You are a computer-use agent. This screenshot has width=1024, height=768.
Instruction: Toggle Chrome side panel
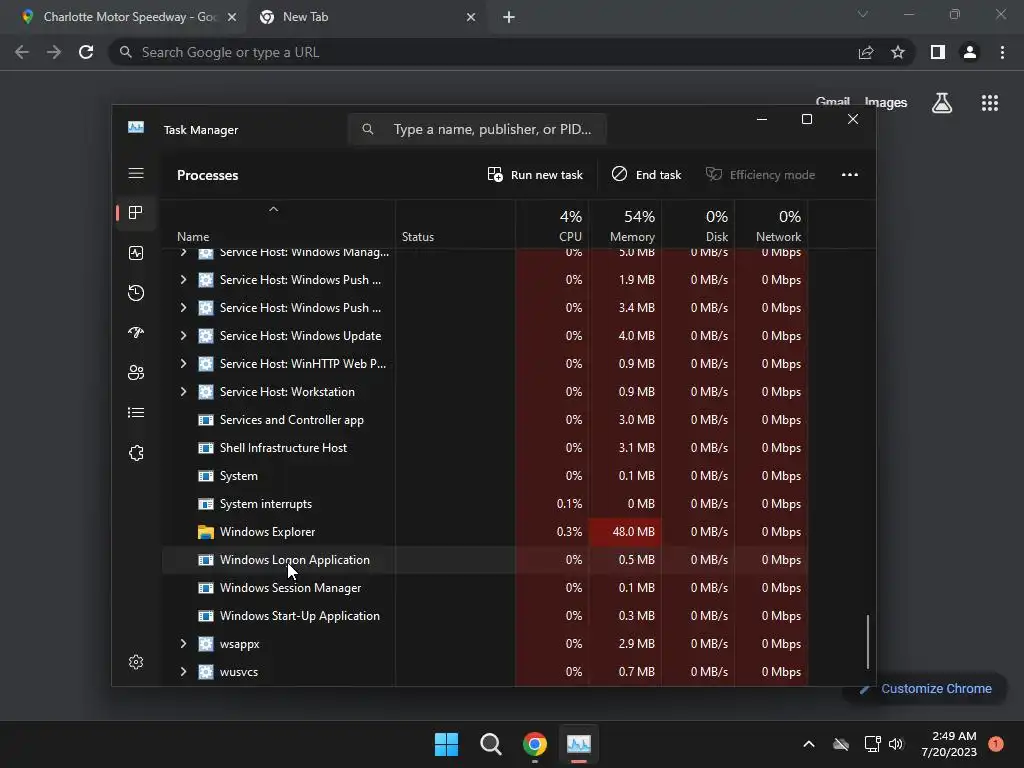coord(938,52)
